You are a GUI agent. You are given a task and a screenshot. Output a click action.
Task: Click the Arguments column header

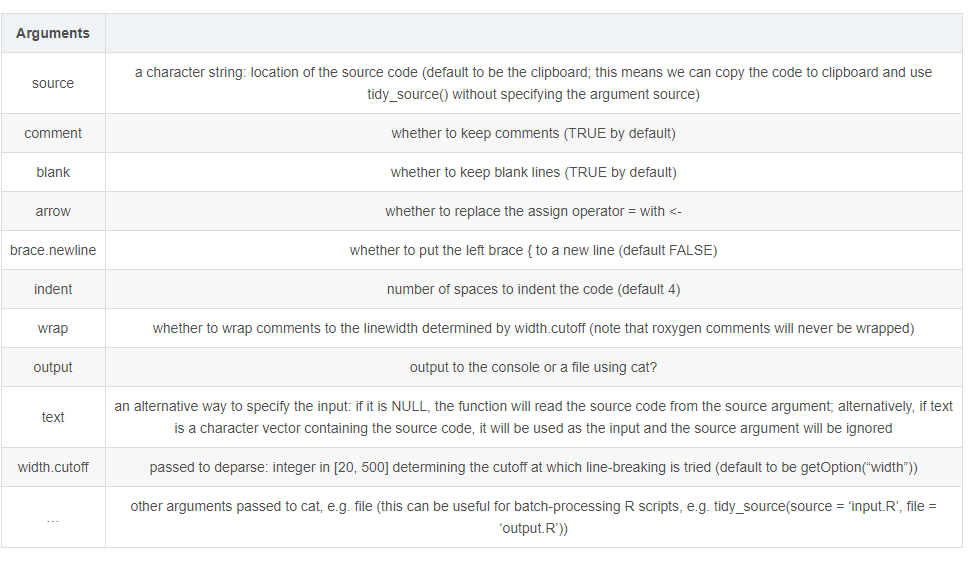[x=53, y=33]
